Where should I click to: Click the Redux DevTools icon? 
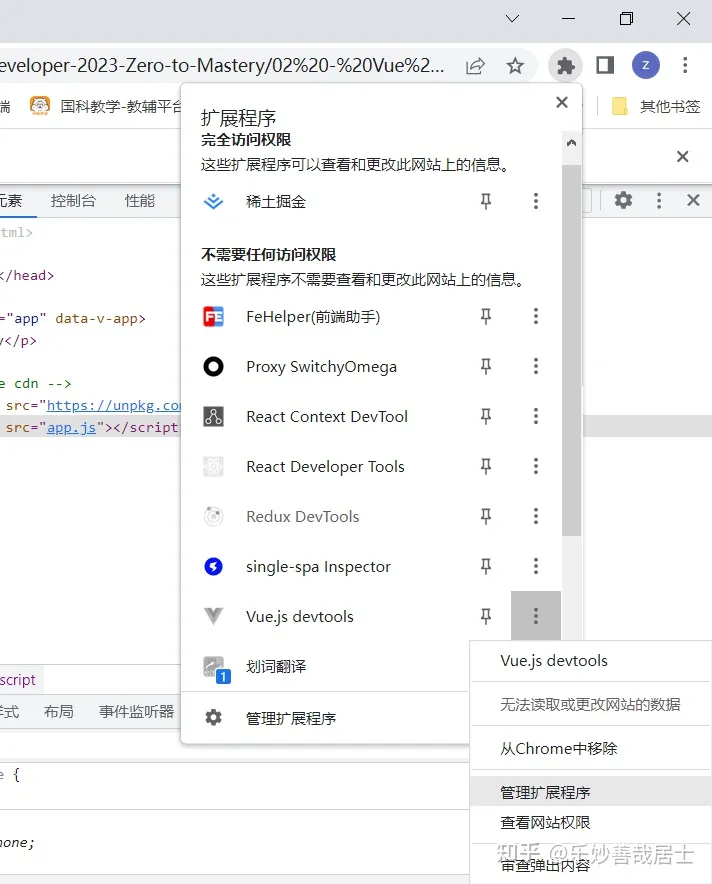(213, 516)
